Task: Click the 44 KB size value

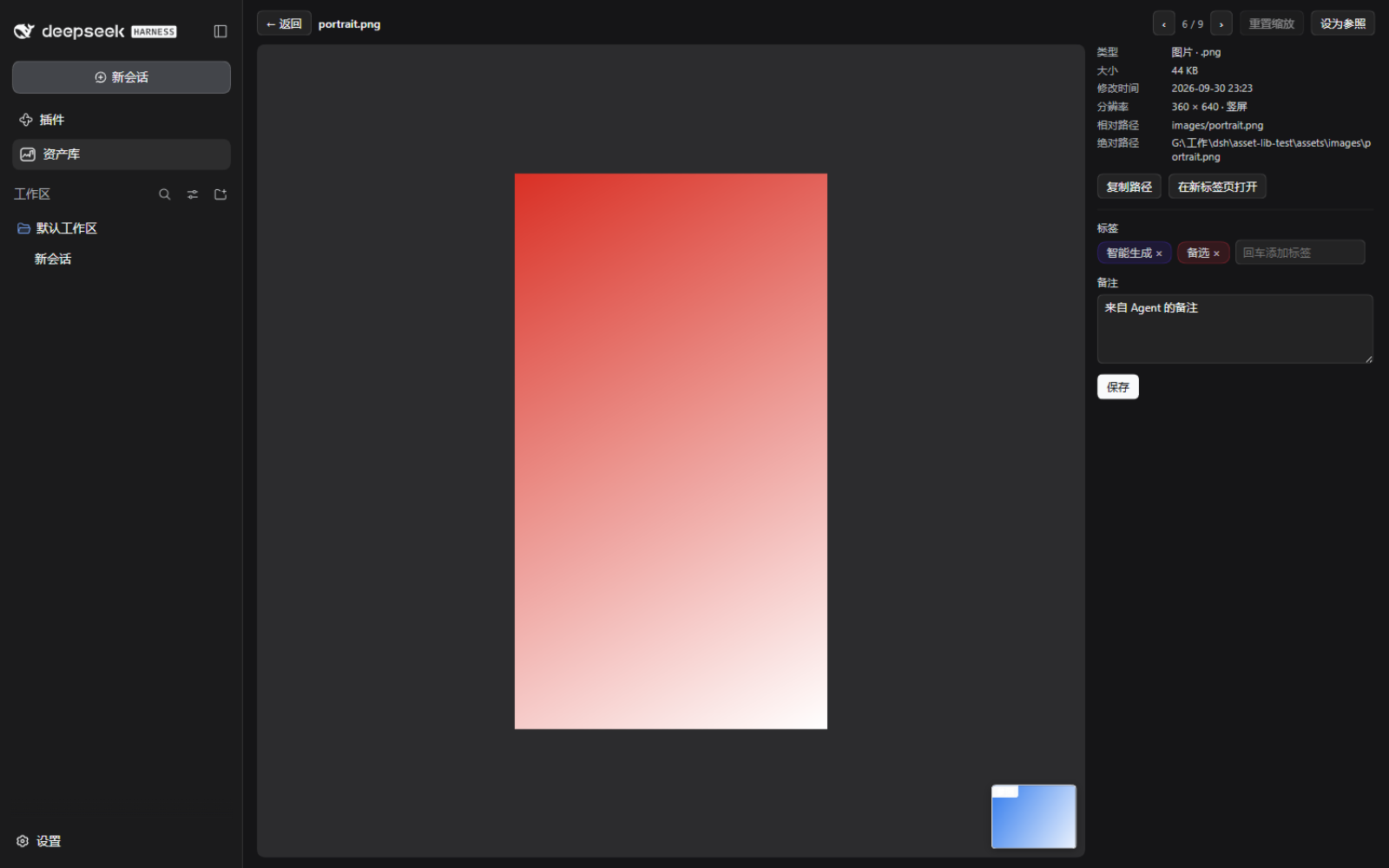Action: [1184, 71]
